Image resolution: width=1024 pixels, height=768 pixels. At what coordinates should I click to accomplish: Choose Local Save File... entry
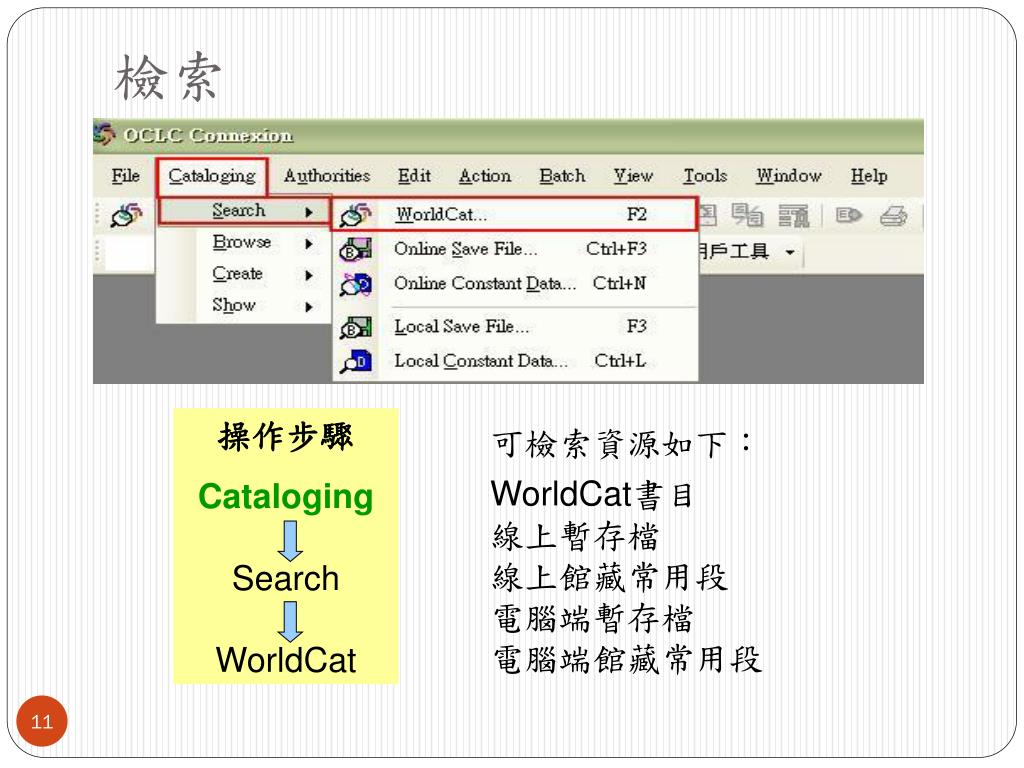[x=515, y=326]
